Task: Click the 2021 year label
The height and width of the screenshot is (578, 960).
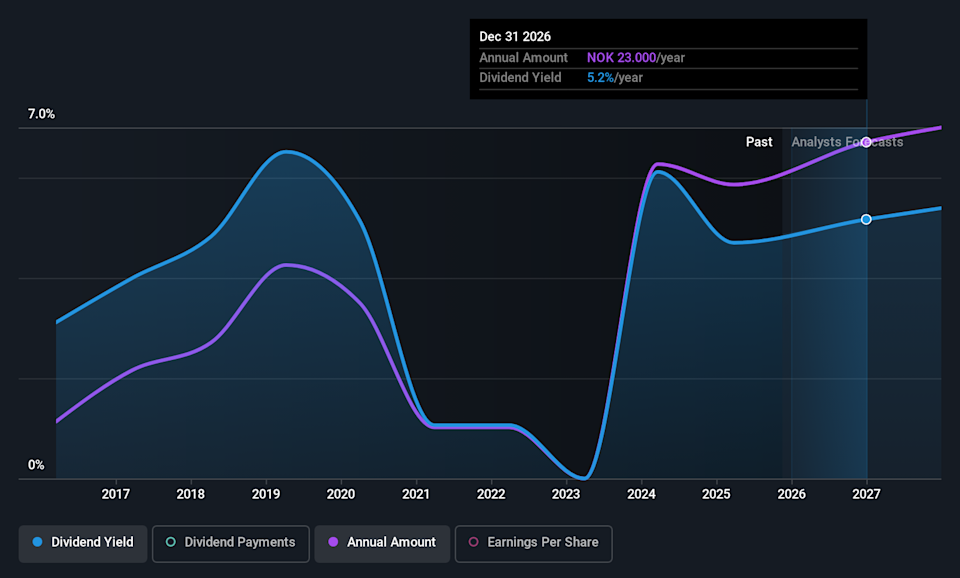Action: click(x=416, y=493)
